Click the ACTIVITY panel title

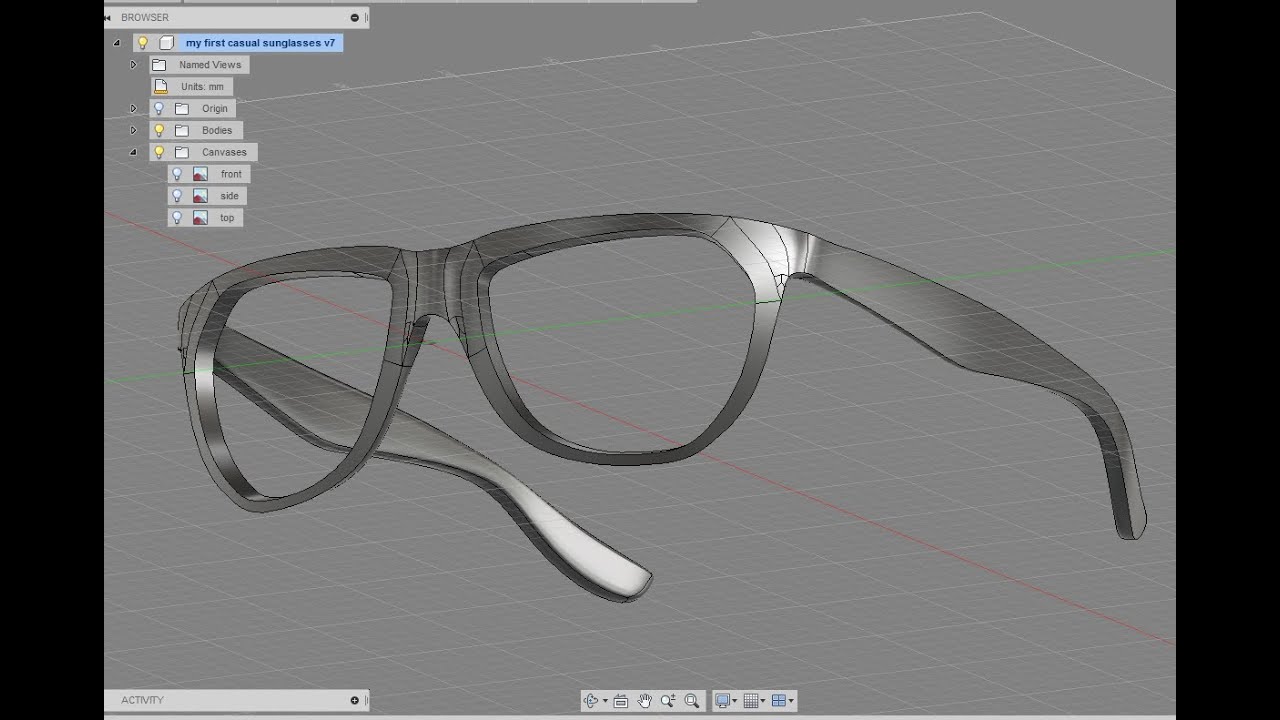pyautogui.click(x=142, y=700)
